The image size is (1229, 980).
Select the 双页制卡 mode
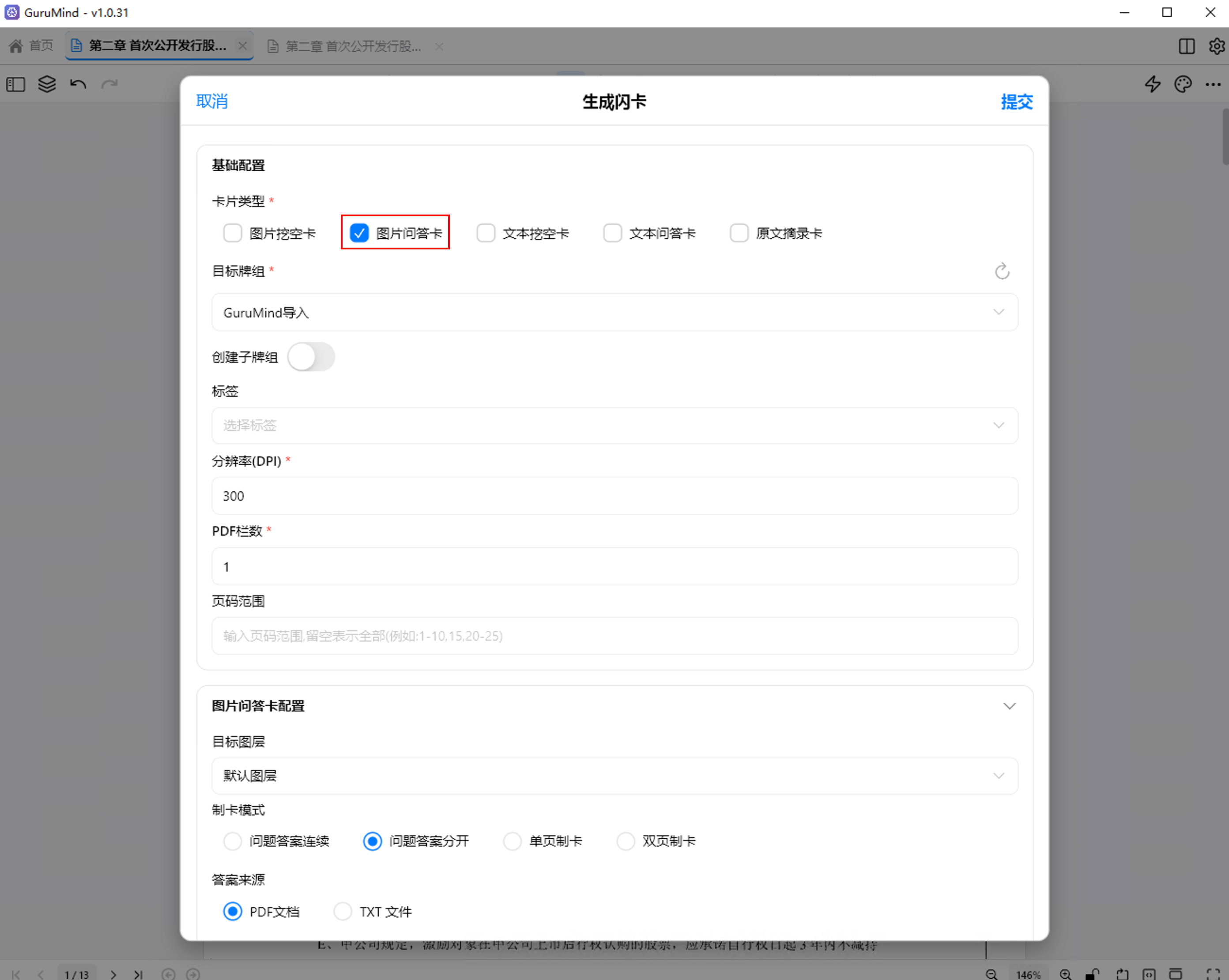(626, 841)
